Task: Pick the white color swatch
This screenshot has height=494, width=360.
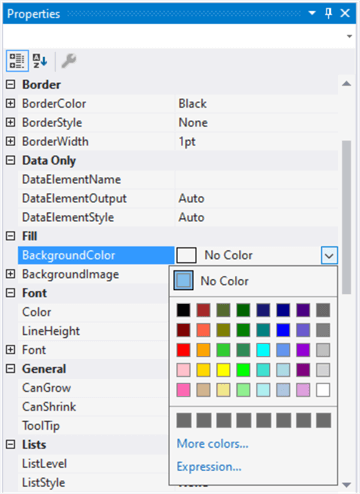Action: pyautogui.click(x=323, y=390)
